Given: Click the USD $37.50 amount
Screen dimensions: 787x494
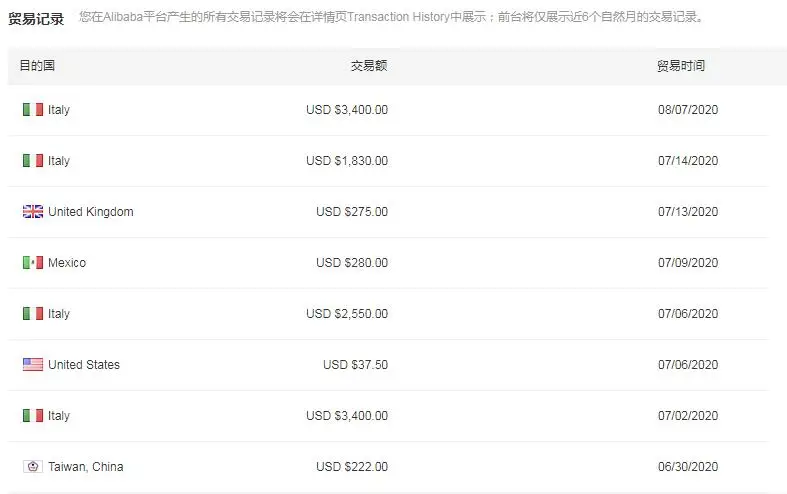Looking at the screenshot, I should pos(355,365).
